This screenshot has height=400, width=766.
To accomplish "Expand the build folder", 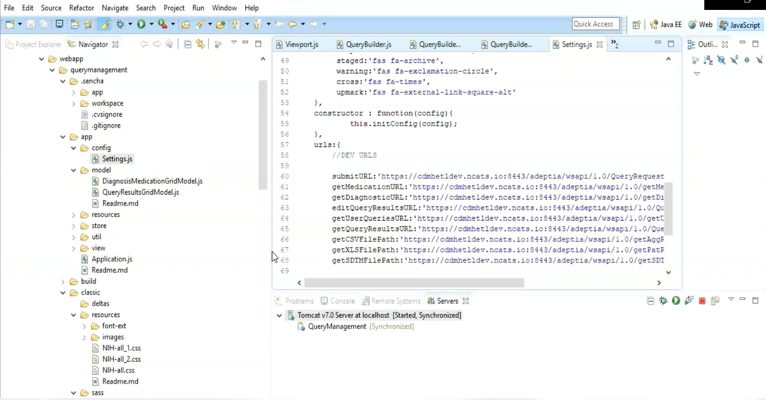I will (63, 282).
